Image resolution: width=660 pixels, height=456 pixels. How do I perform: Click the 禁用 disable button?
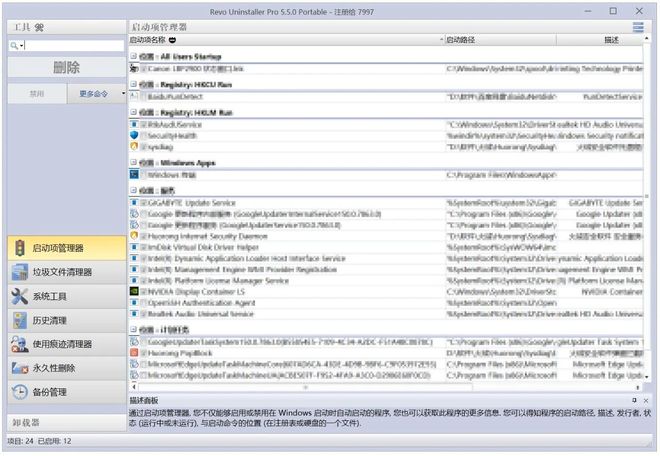pos(37,93)
